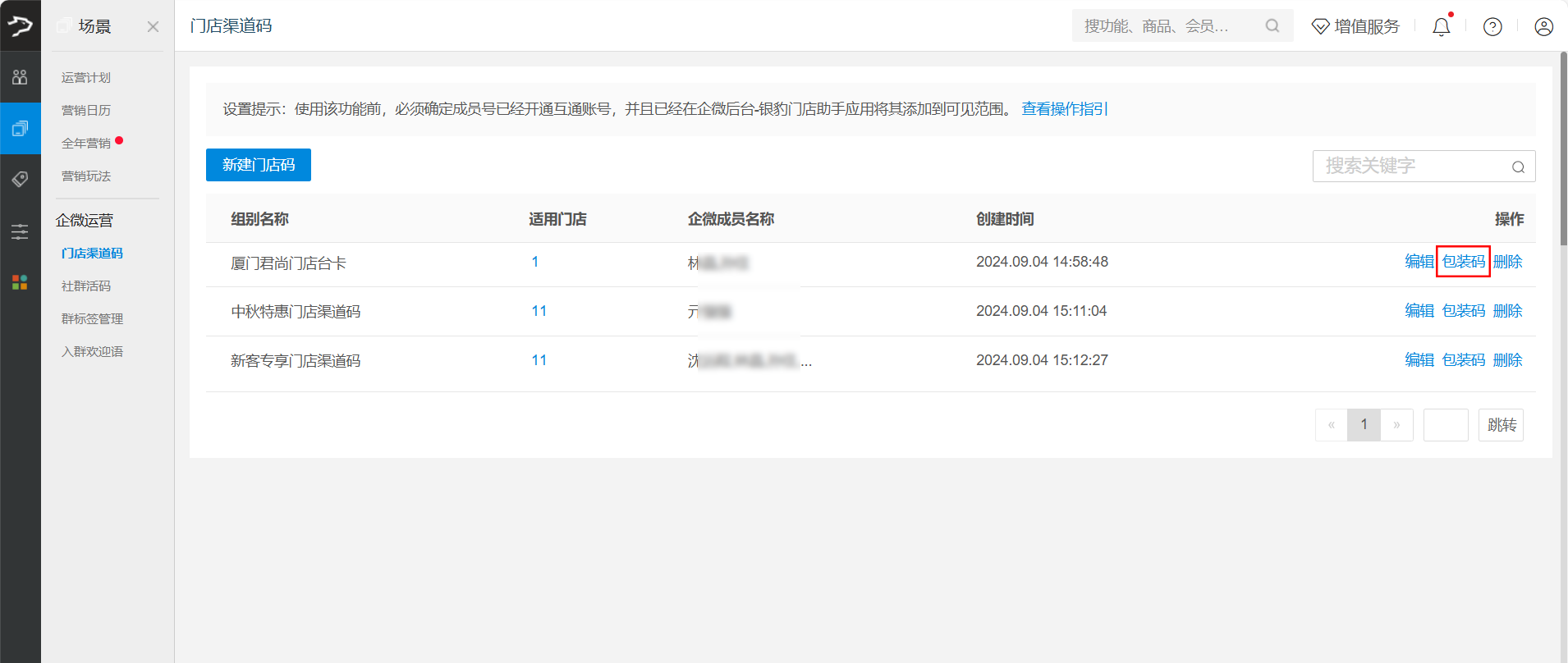Screen dimensions: 1568x663
Task: Click the next page arrow in pagination
Action: coord(1396,425)
